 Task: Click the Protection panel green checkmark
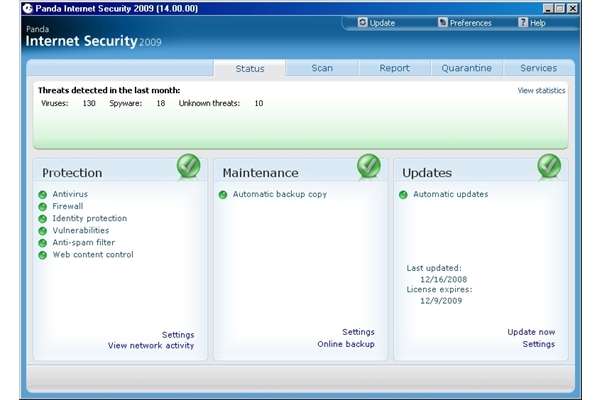coord(188,166)
